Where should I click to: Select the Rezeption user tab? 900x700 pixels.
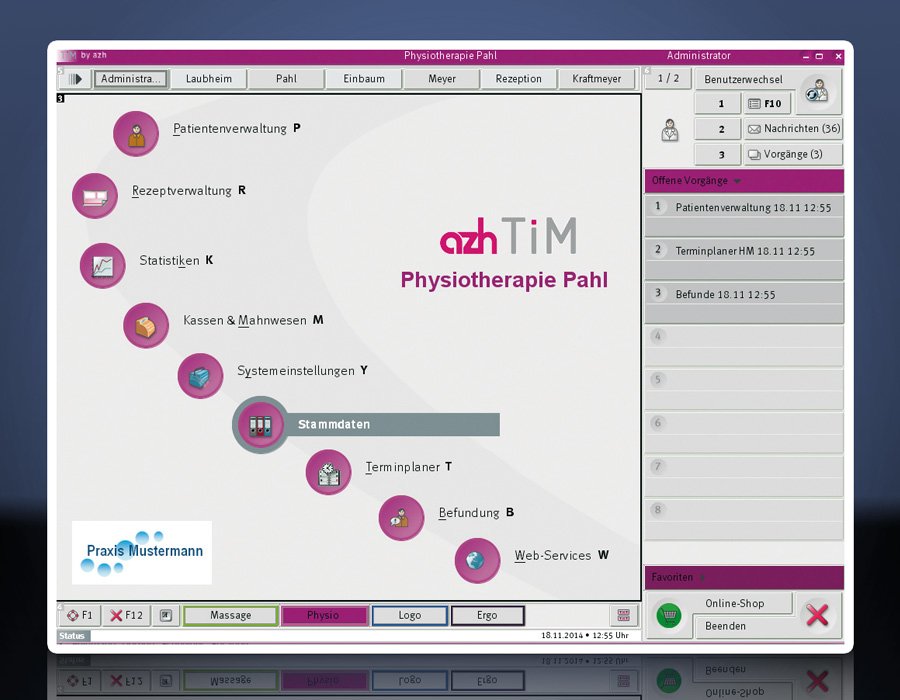[x=518, y=79]
